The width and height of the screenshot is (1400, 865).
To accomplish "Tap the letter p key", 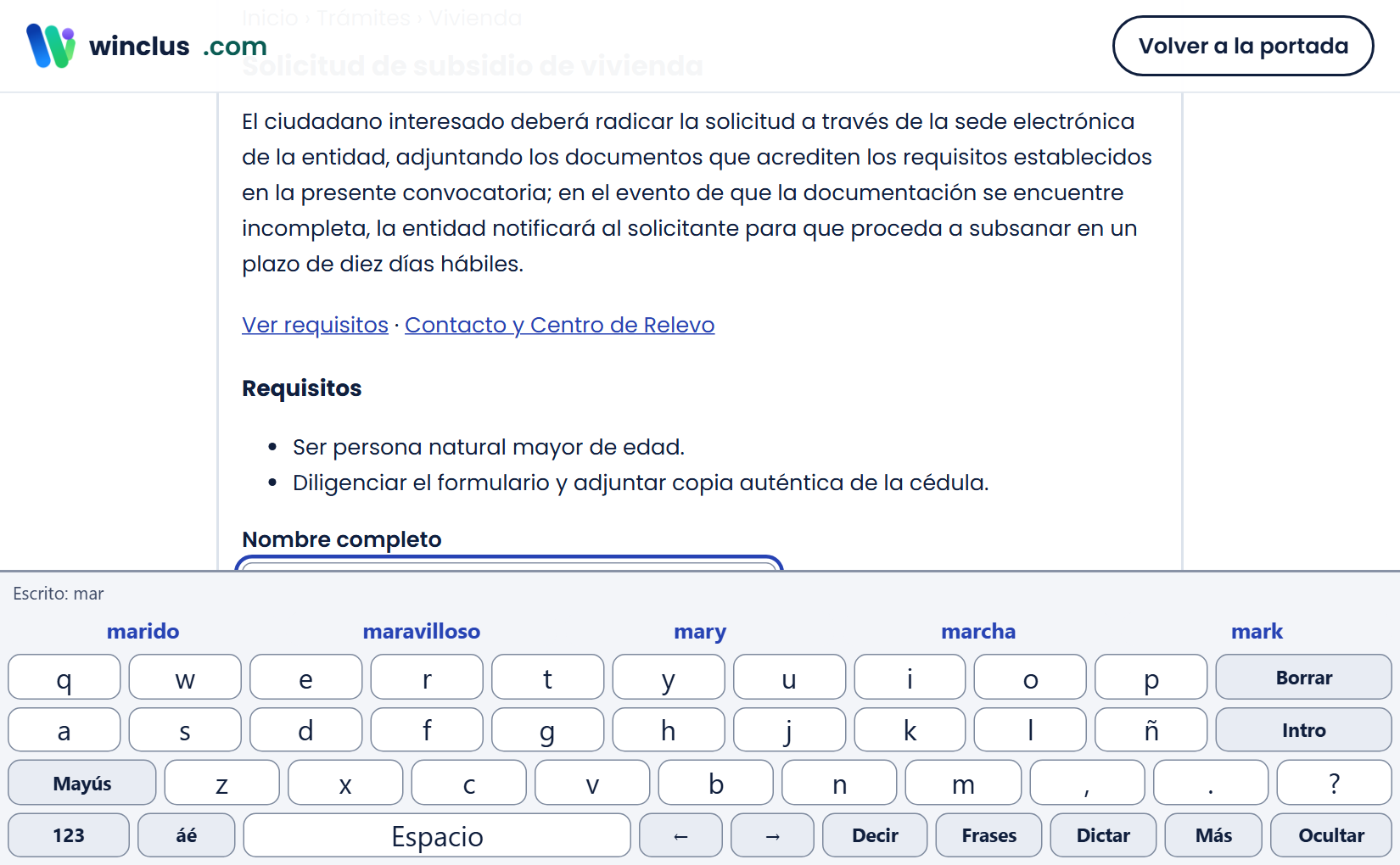I will tap(1151, 677).
